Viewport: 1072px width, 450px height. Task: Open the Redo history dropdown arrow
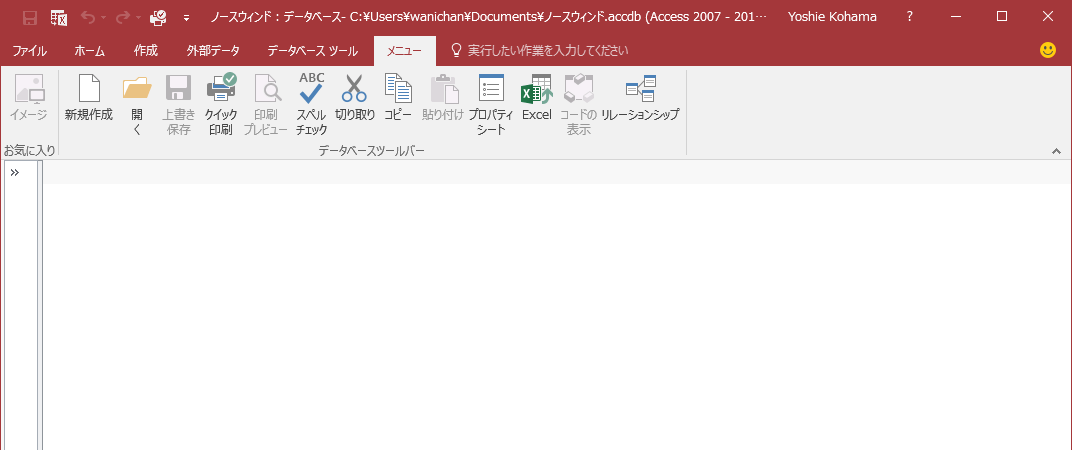click(x=139, y=18)
